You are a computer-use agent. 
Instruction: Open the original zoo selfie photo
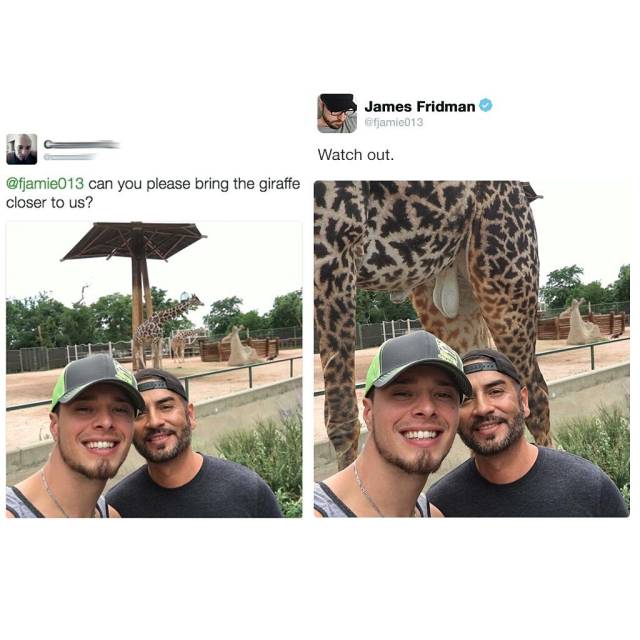pos(154,369)
